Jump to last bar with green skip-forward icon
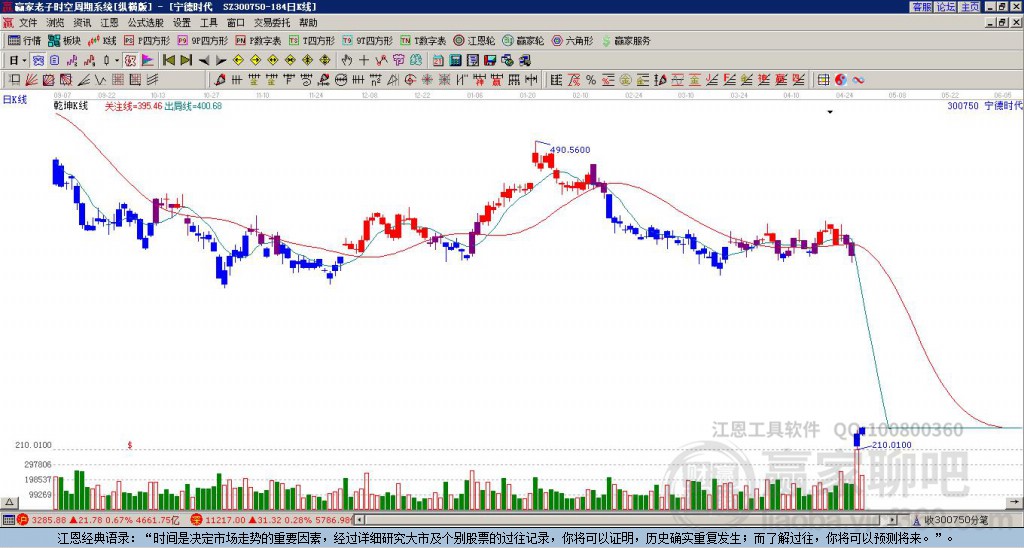The image size is (1024, 548). point(187,60)
